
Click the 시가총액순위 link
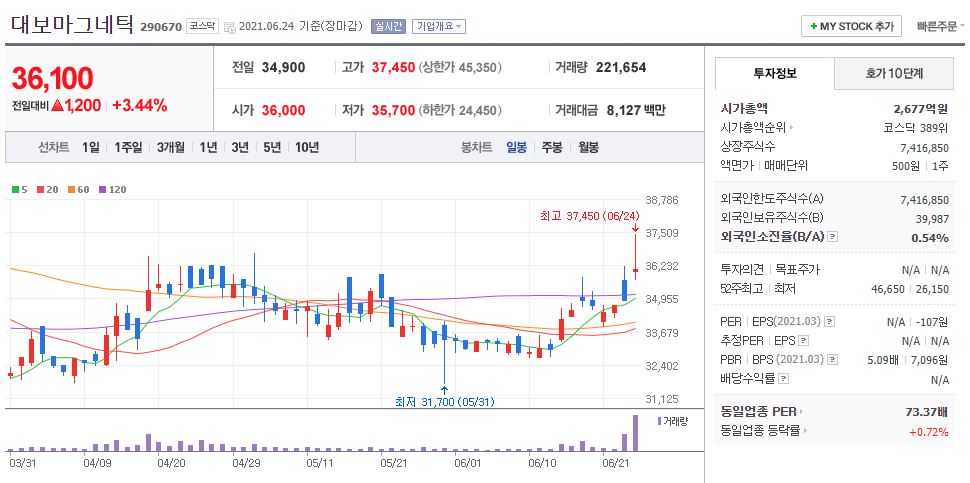click(753, 128)
